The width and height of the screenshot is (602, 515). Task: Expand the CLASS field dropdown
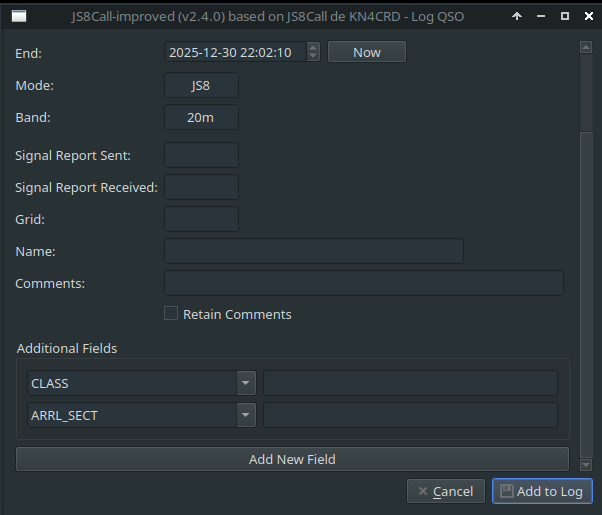coord(246,383)
